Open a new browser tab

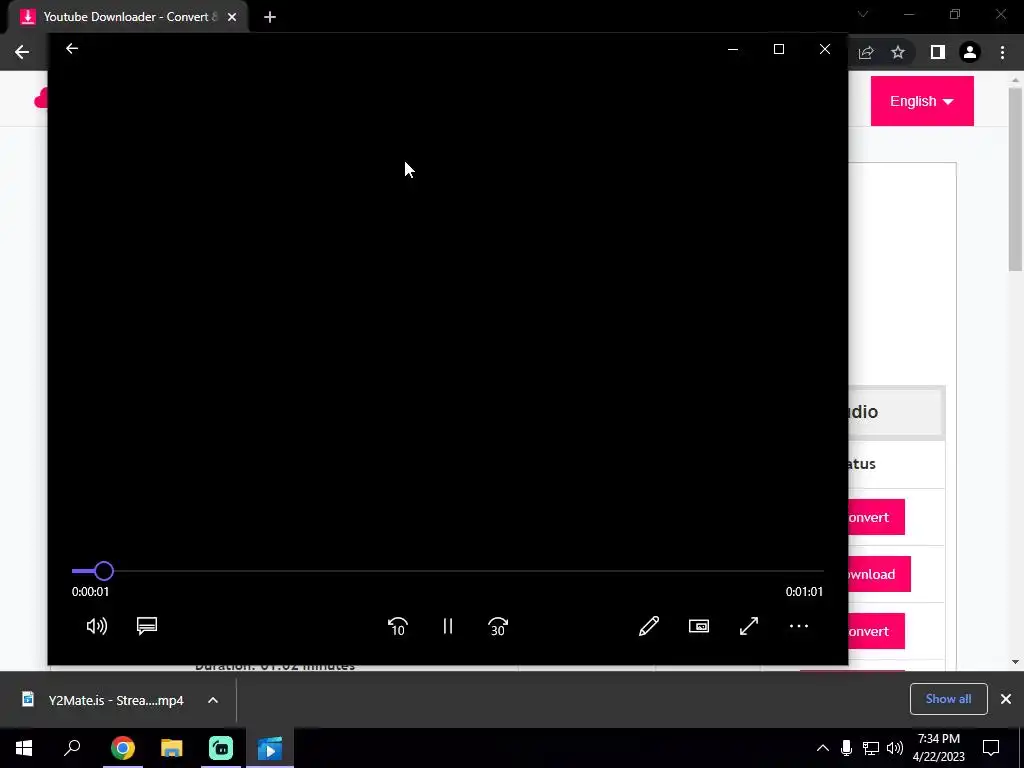[x=270, y=17]
